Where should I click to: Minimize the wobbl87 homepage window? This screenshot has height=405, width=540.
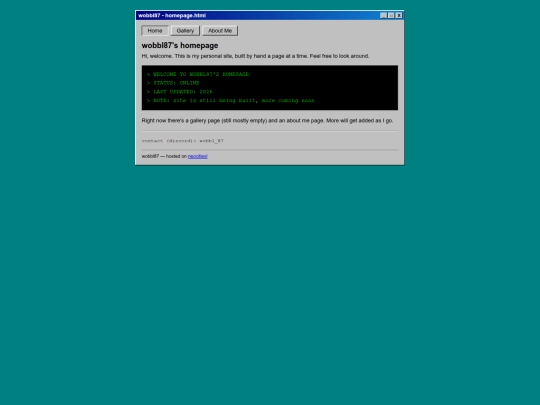(x=383, y=15)
